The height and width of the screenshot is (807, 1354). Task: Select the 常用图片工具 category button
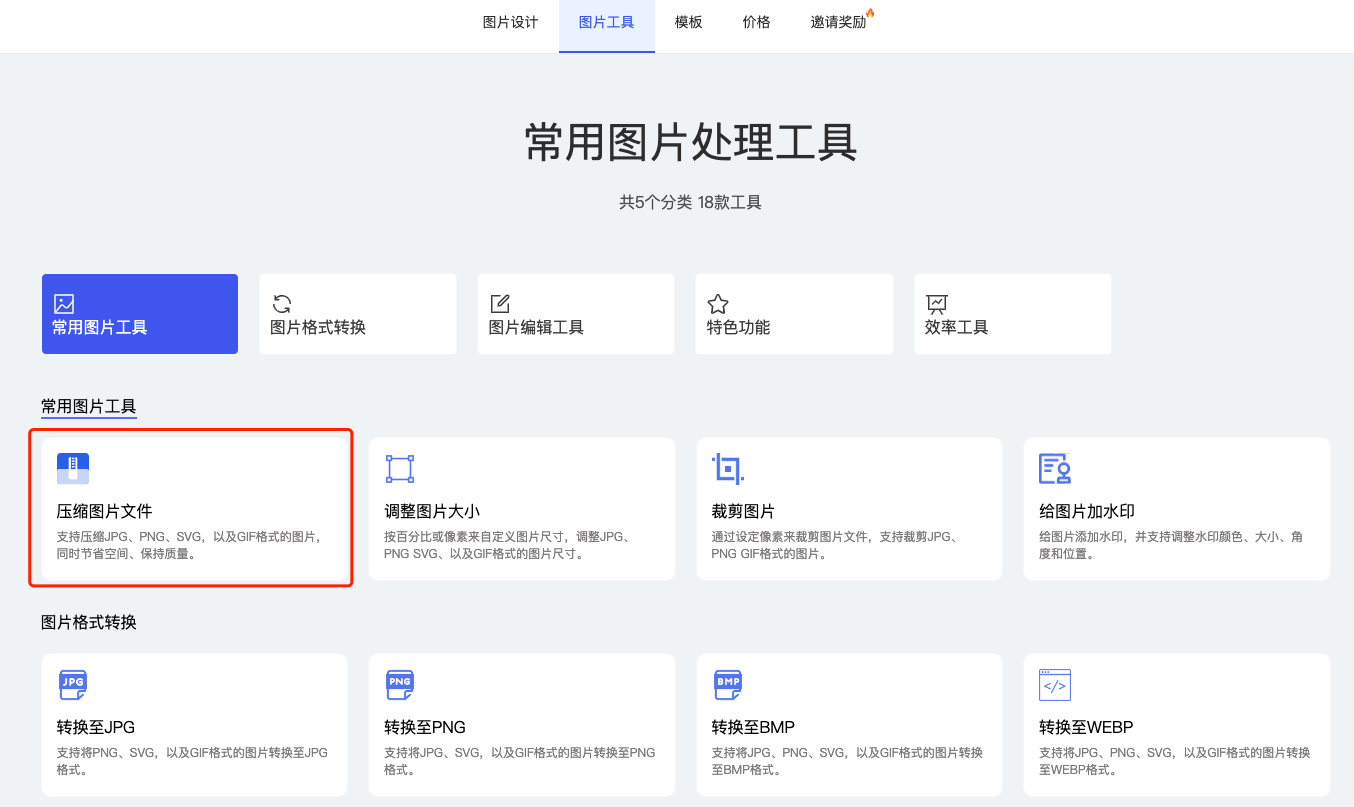(x=140, y=314)
